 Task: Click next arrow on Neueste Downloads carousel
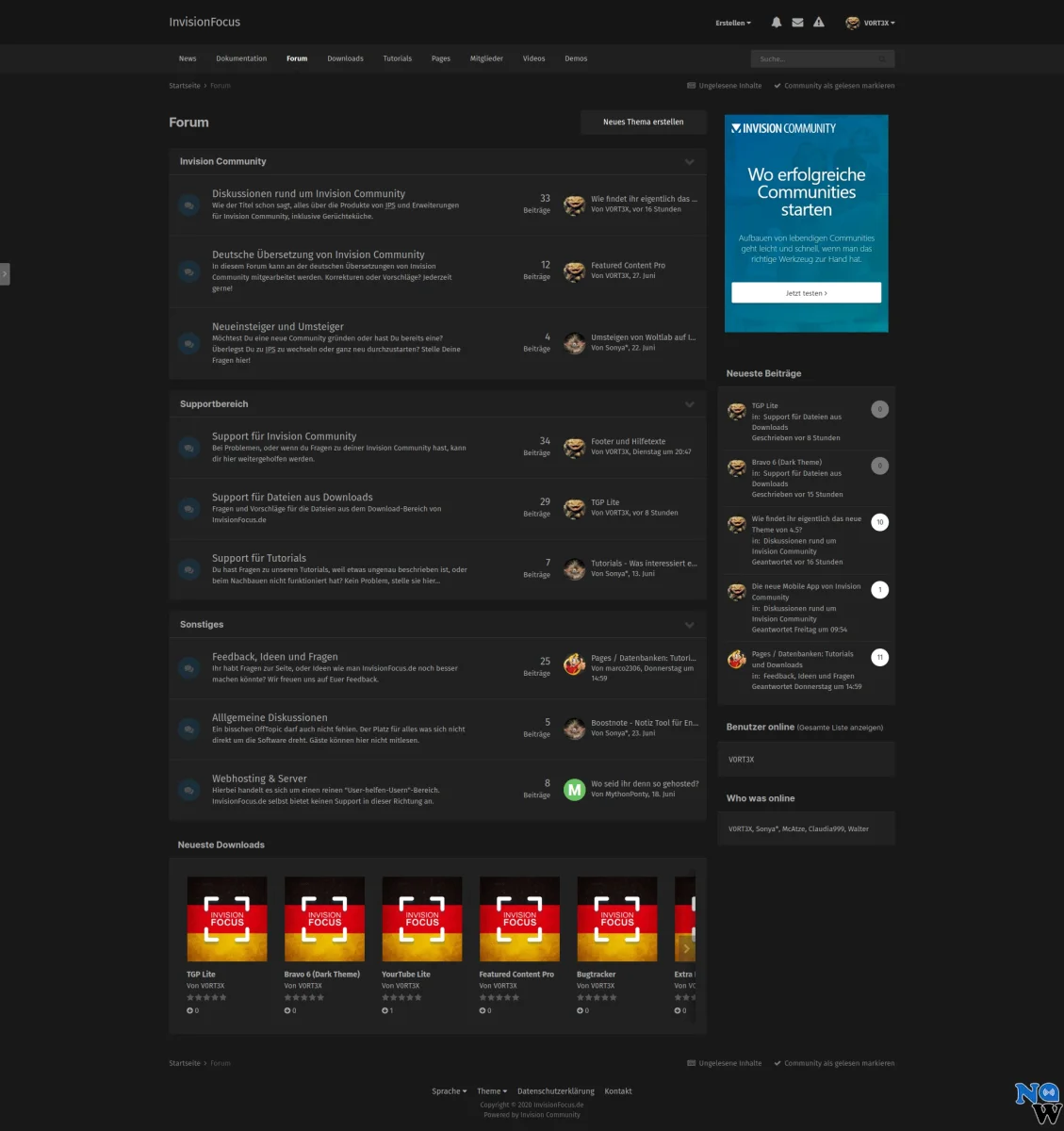click(685, 948)
